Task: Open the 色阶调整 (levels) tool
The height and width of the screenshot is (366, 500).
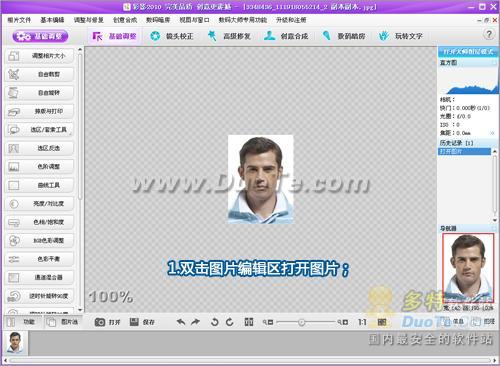Action: tap(39, 167)
